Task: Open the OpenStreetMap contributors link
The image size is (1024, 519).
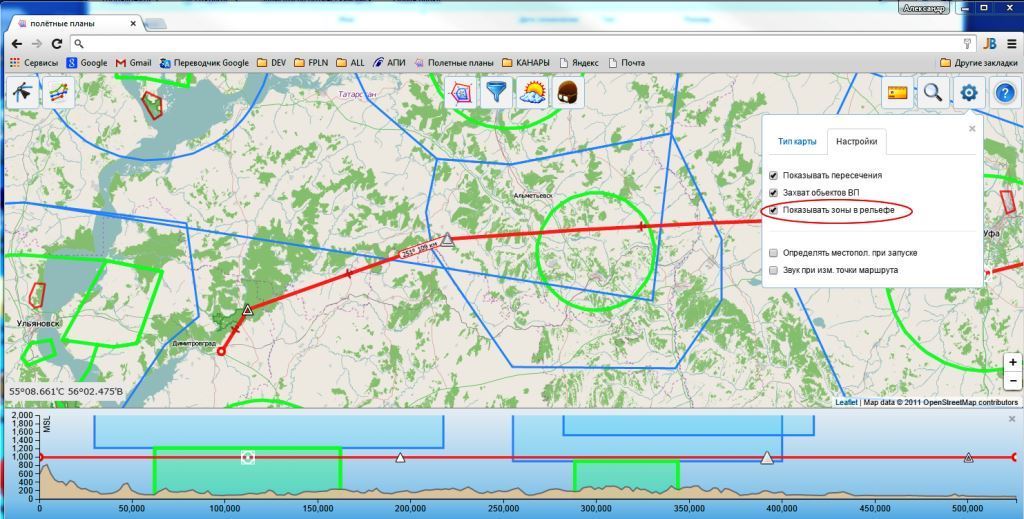Action: (x=970, y=402)
